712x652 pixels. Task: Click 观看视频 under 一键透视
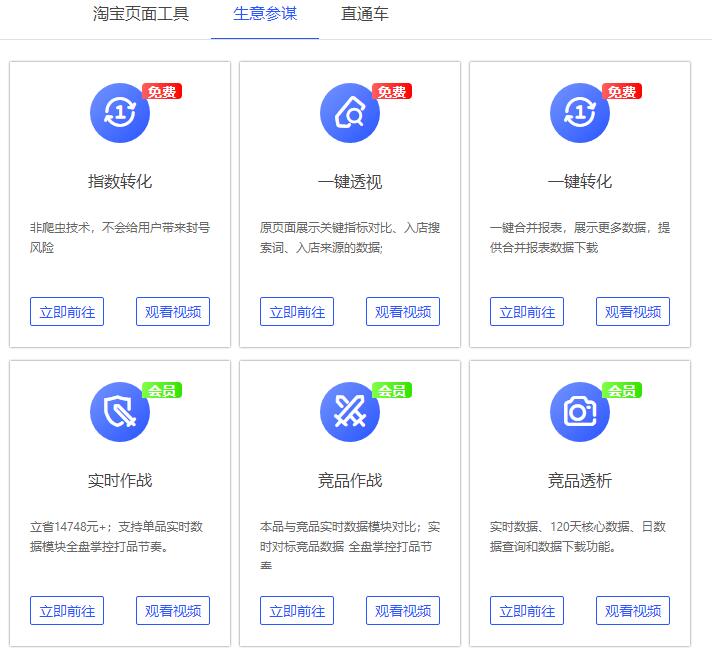coord(403,311)
